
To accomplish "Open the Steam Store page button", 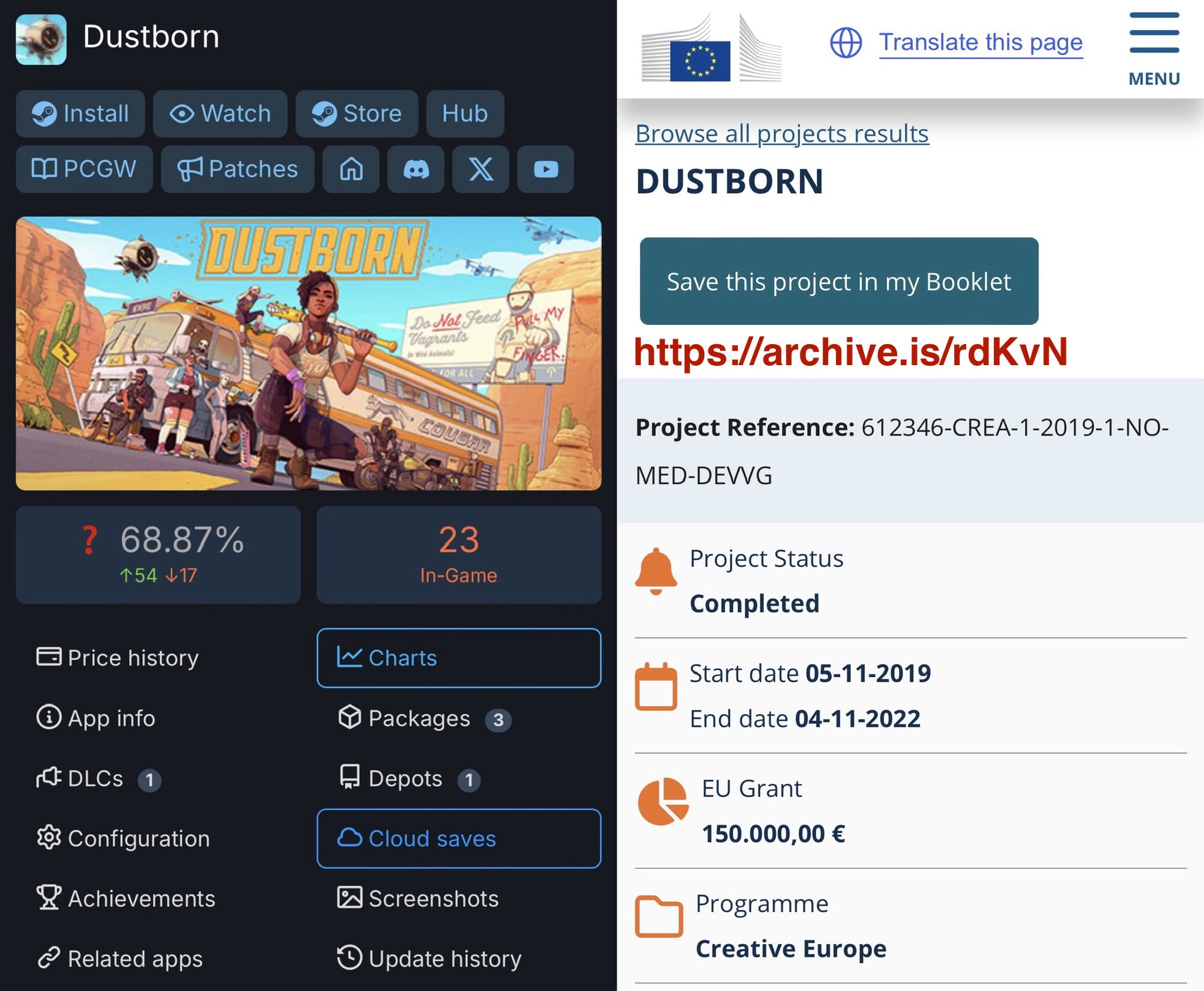I will coord(357,114).
